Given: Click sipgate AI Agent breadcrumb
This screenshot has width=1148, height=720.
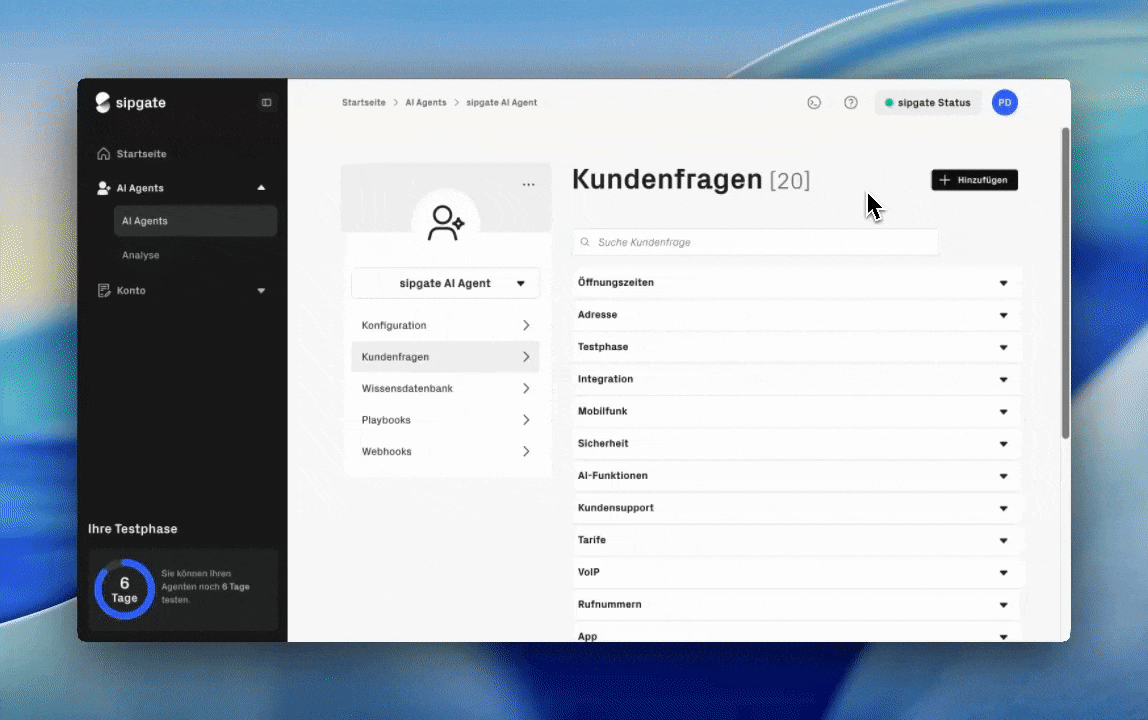Looking at the screenshot, I should [502, 103].
